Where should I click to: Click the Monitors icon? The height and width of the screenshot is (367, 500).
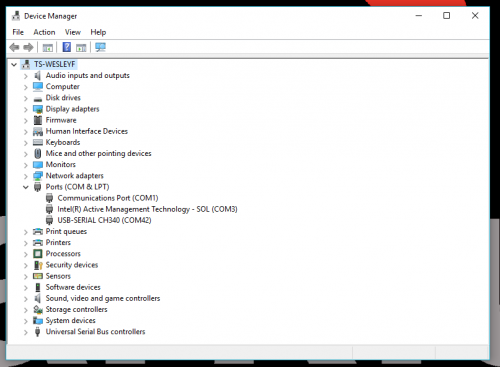click(x=38, y=165)
